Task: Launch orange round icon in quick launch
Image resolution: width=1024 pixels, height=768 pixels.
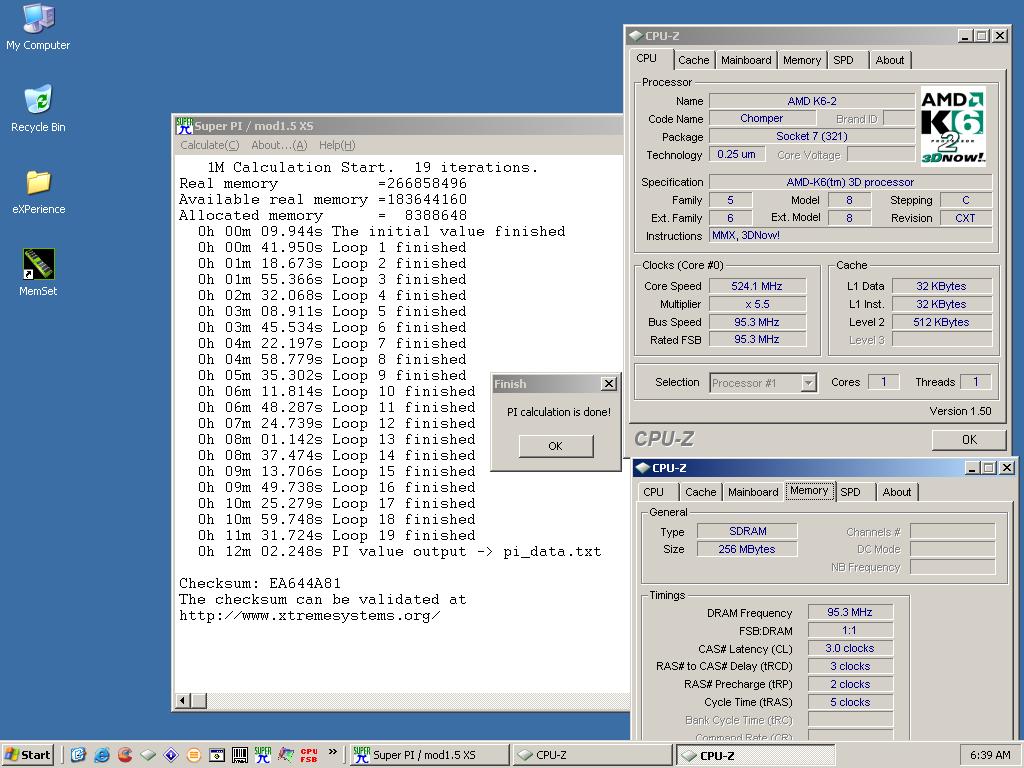Action: tap(194, 755)
